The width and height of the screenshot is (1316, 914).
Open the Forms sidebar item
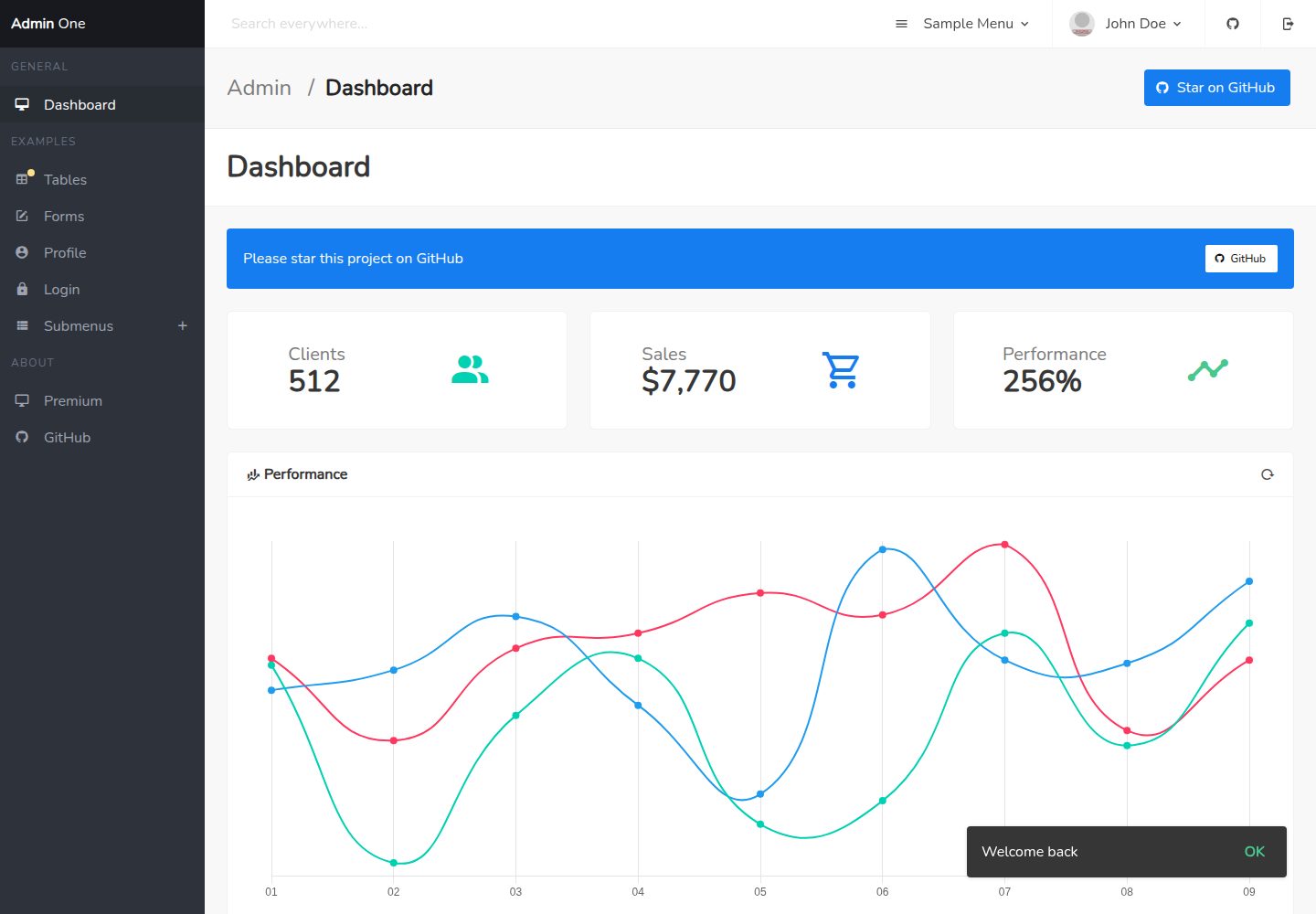102,216
